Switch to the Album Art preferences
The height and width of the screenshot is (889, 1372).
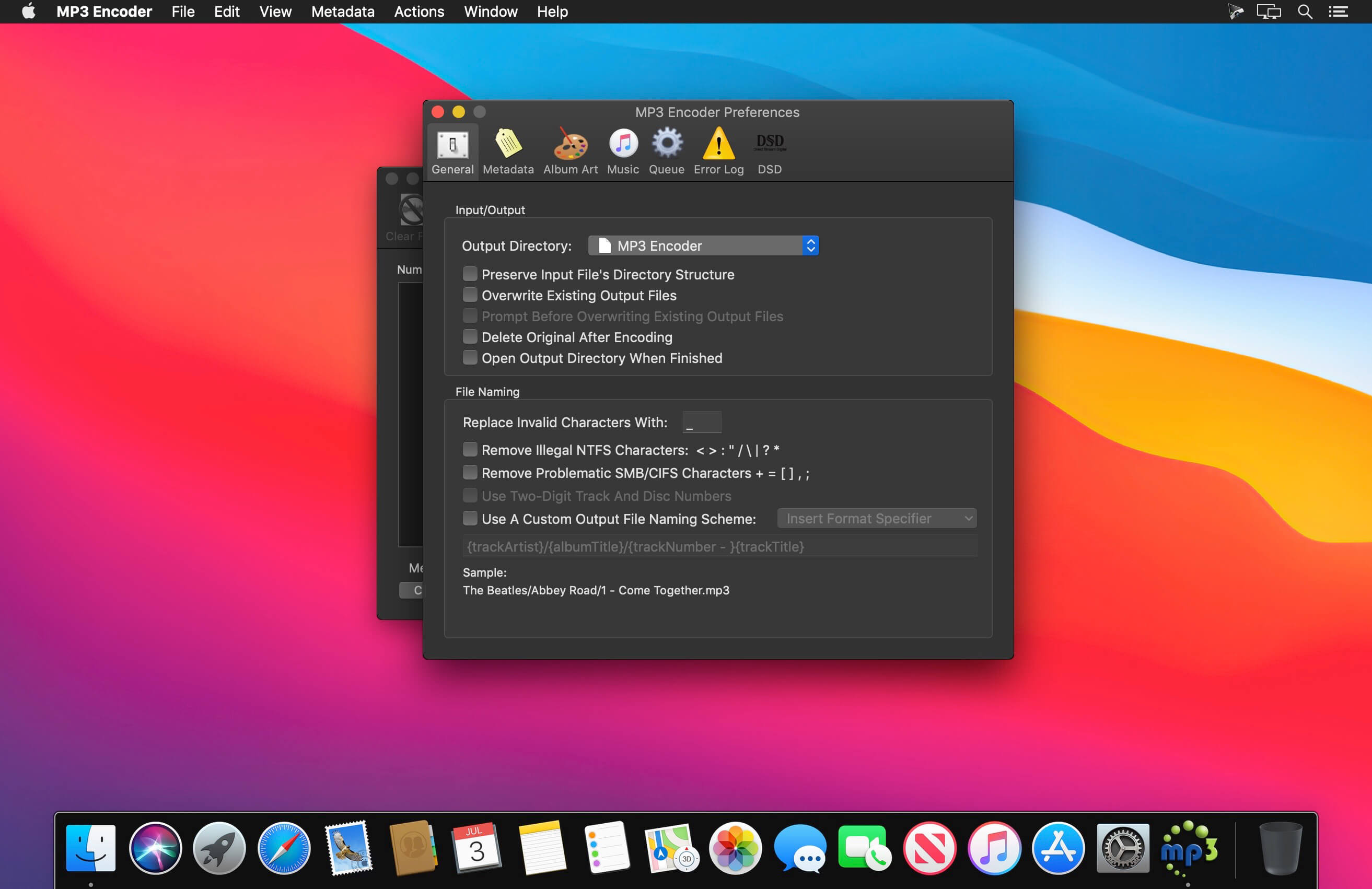tap(570, 151)
